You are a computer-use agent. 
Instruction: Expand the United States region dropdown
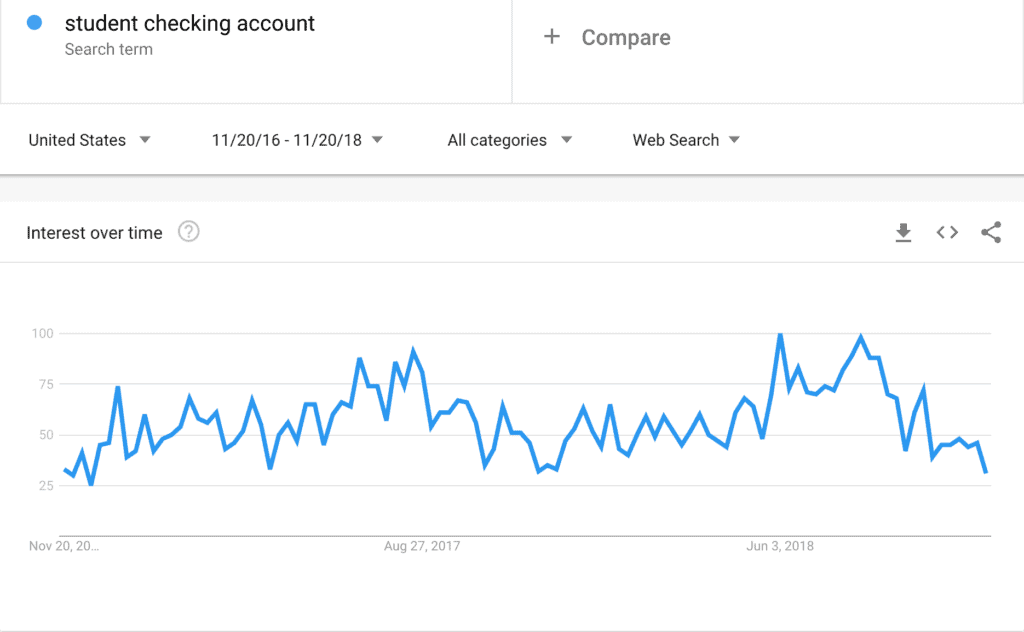tap(89, 140)
